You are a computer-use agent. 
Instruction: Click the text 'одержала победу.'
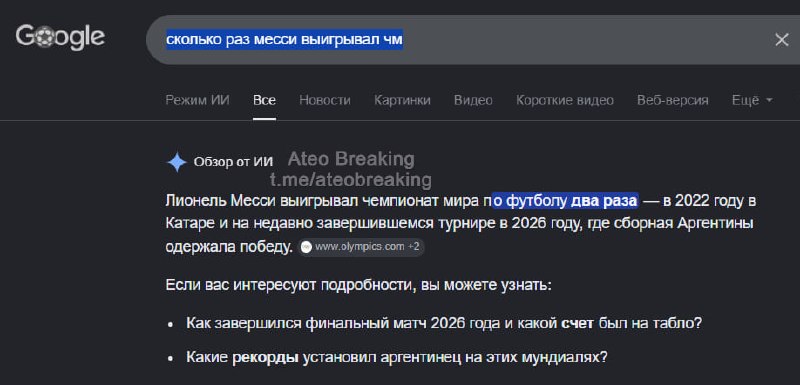[230, 247]
